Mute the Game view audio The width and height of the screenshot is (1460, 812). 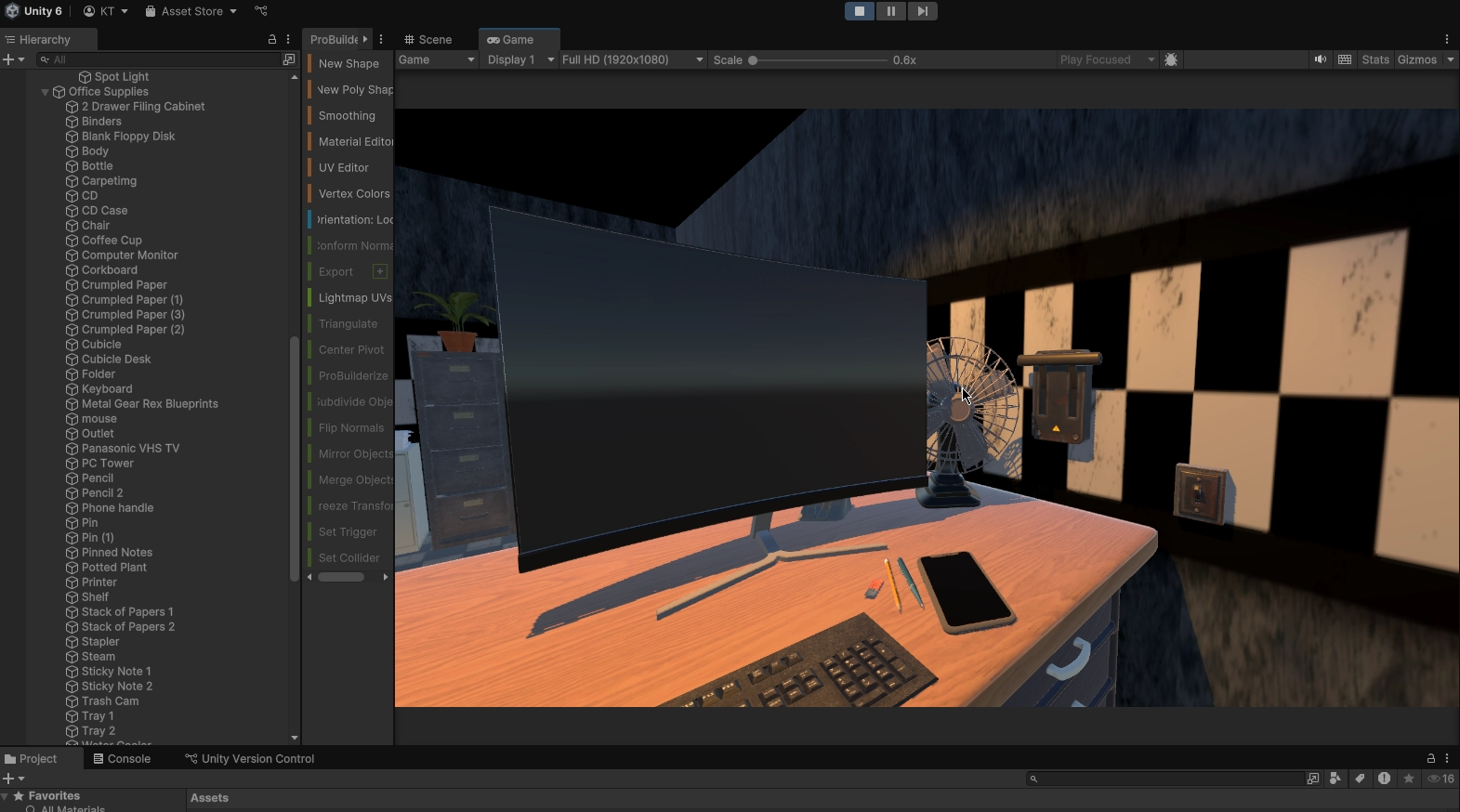coord(1320,59)
